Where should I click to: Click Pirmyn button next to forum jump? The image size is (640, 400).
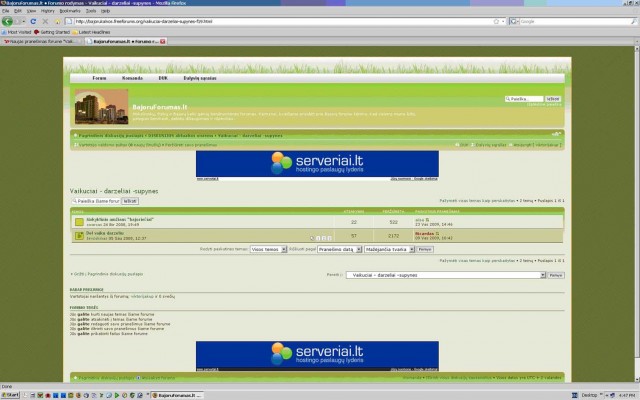click(x=556, y=275)
